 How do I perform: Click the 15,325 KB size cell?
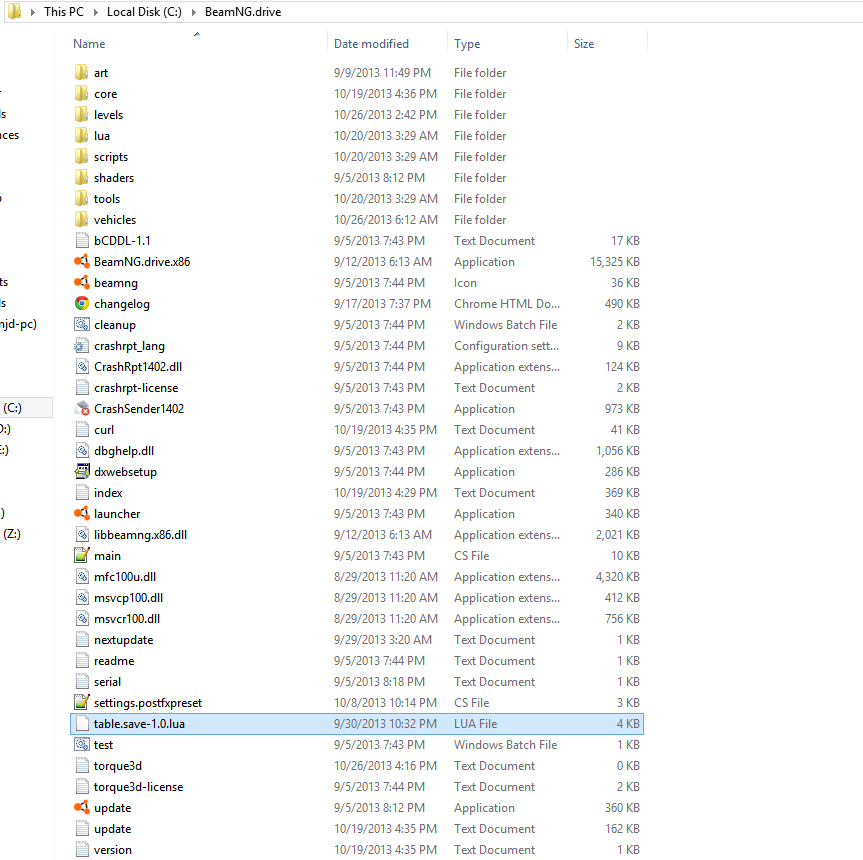pos(615,261)
